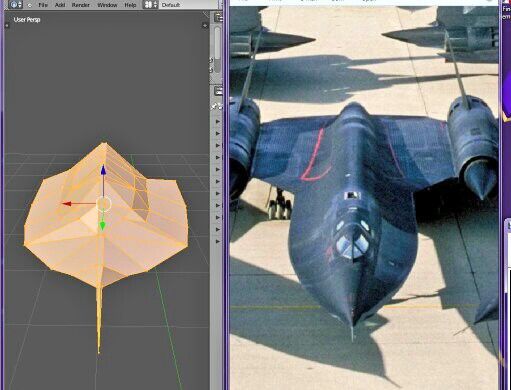511x390 pixels.
Task: Open the Outliner editor type icon
Action: click(x=219, y=17)
